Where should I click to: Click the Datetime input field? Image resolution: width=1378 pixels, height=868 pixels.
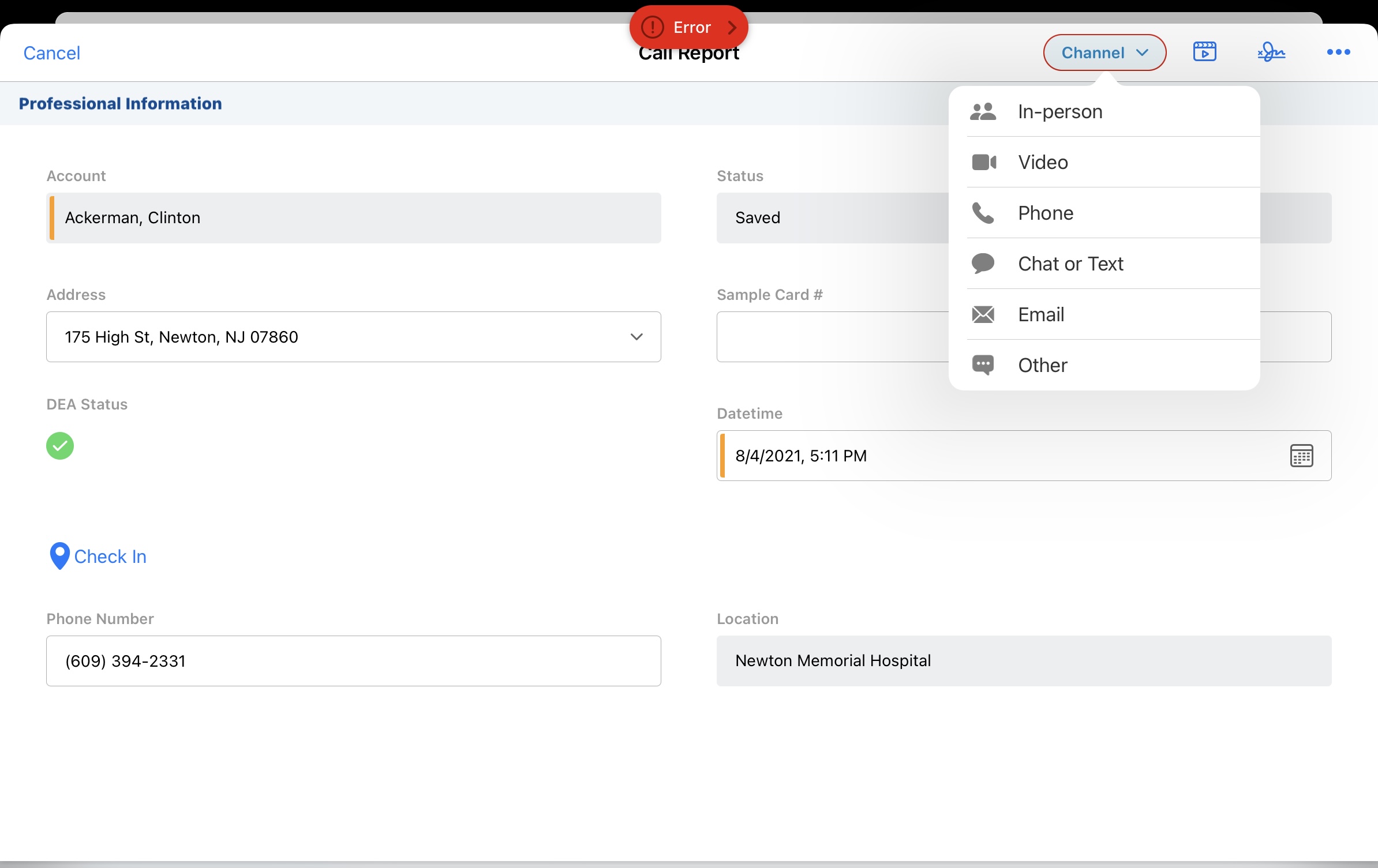click(981, 456)
